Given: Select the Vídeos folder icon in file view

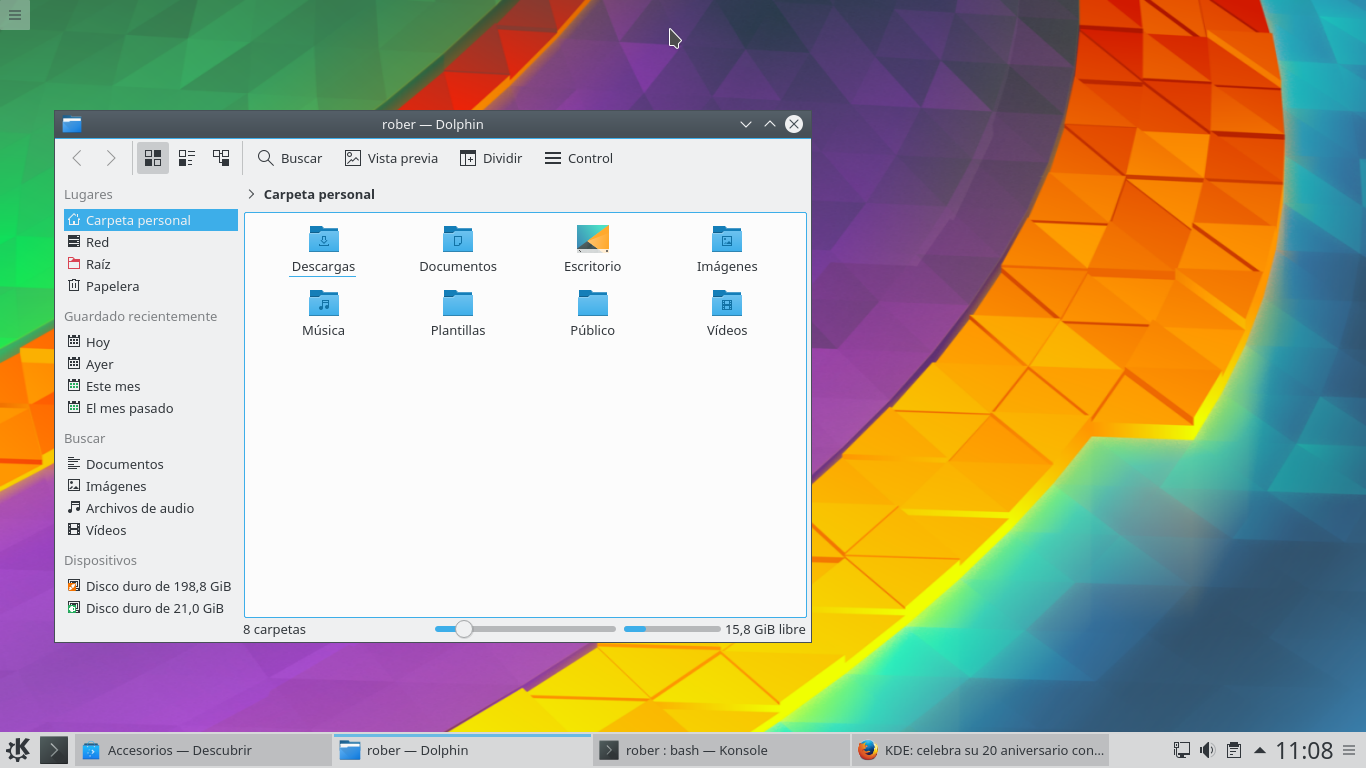Looking at the screenshot, I should tap(727, 302).
